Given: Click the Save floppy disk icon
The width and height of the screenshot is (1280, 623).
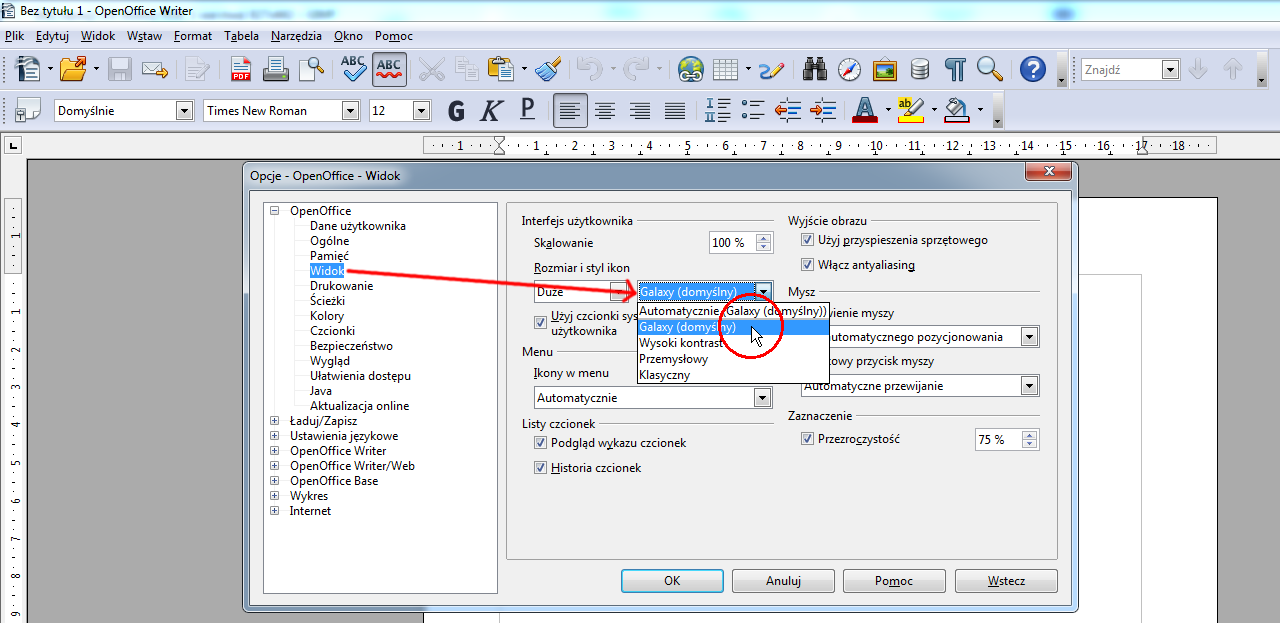Looking at the screenshot, I should point(120,69).
